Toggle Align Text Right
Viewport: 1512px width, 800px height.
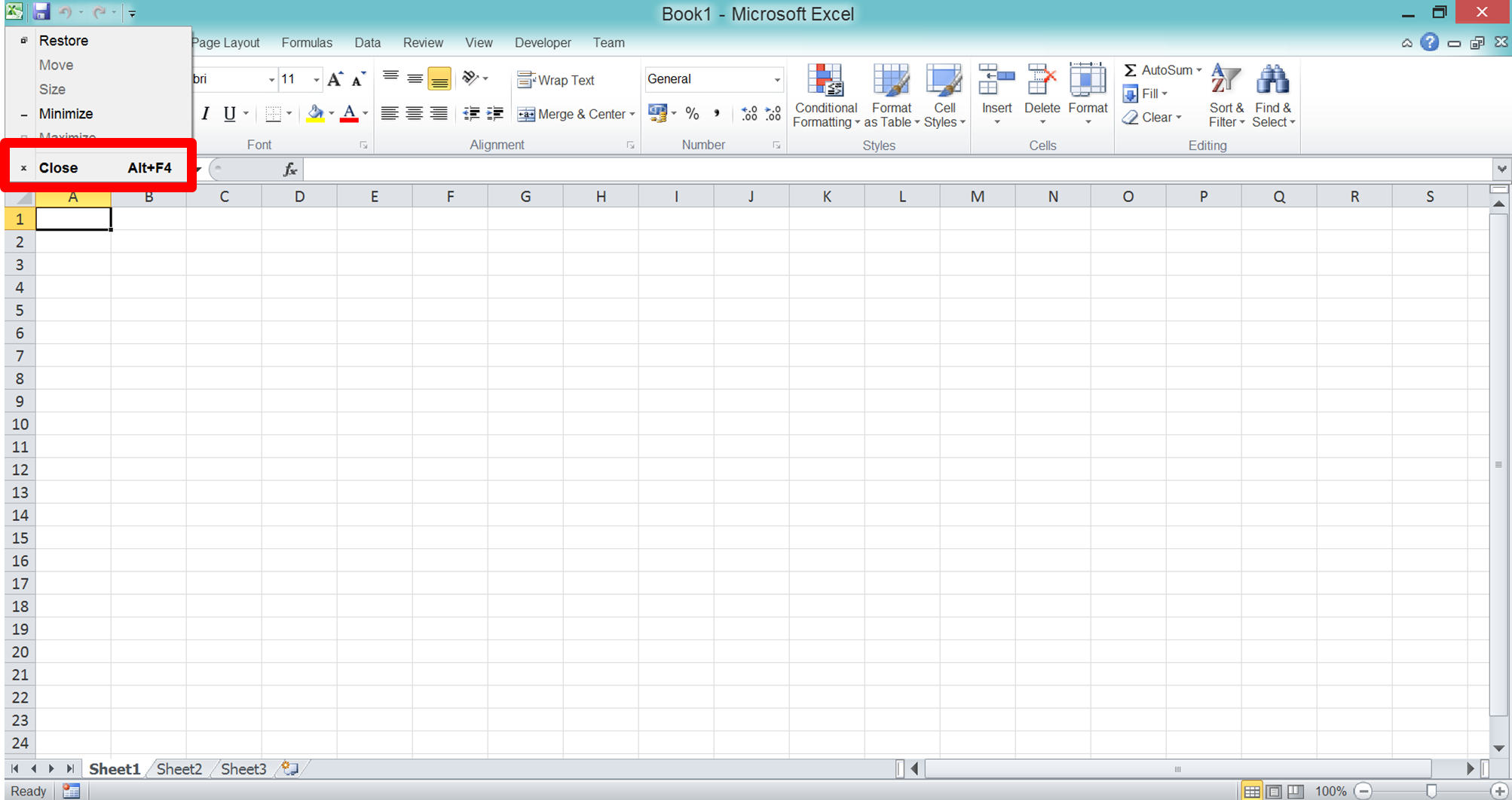(x=439, y=114)
